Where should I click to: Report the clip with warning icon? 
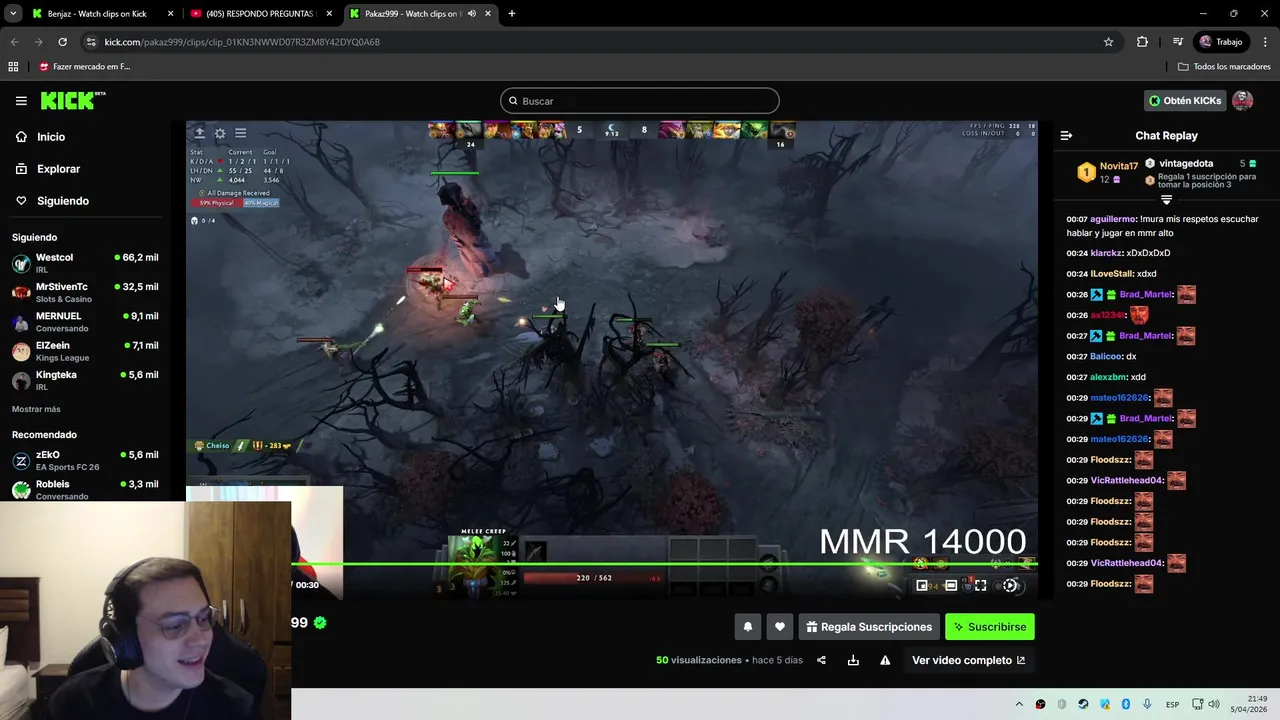(x=885, y=660)
